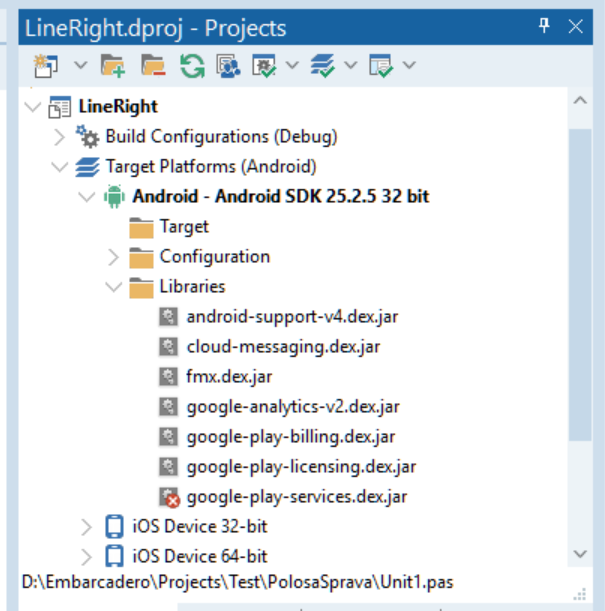Collapse the Libraries folder node

(114, 287)
